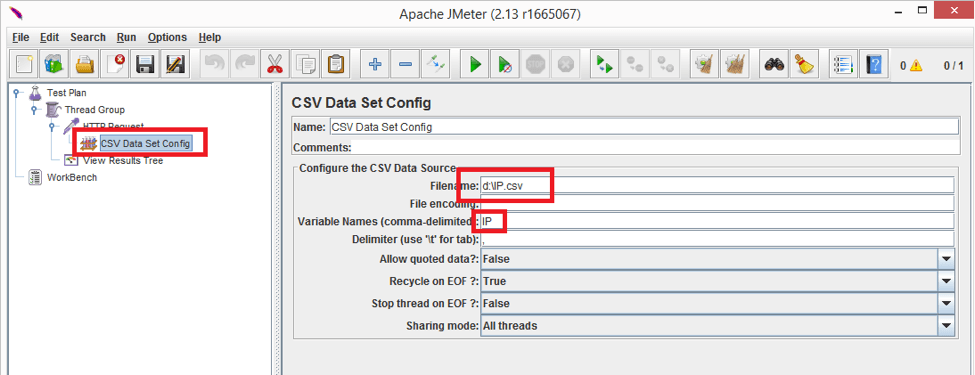Viewport: 975px width, 375px height.
Task: Click the Name input field
Action: point(644,127)
